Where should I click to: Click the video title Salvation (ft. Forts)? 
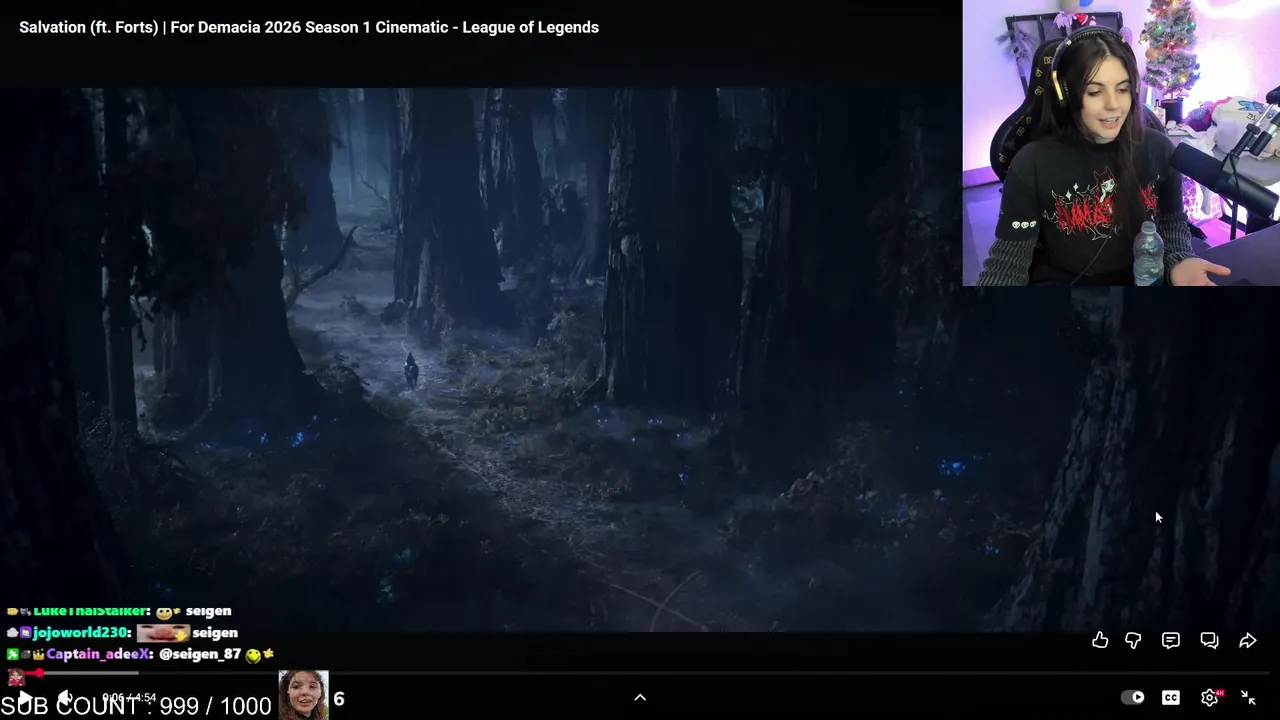309,27
